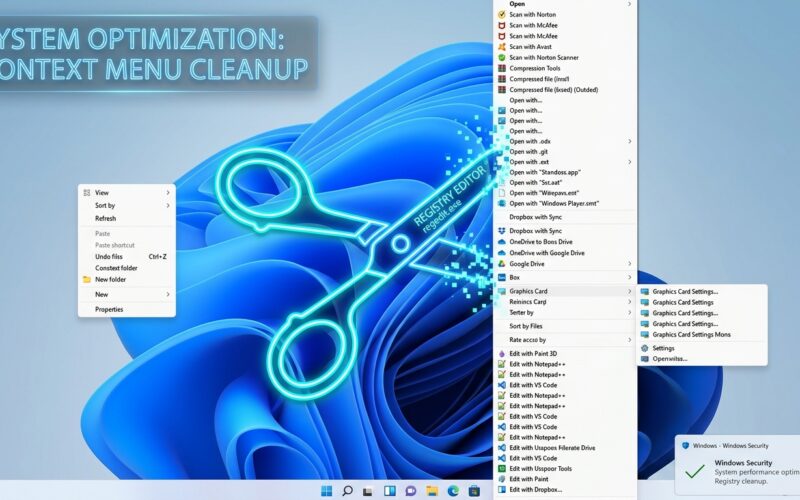Click the green icon beside Edit with Usspoor Tools

(502, 468)
